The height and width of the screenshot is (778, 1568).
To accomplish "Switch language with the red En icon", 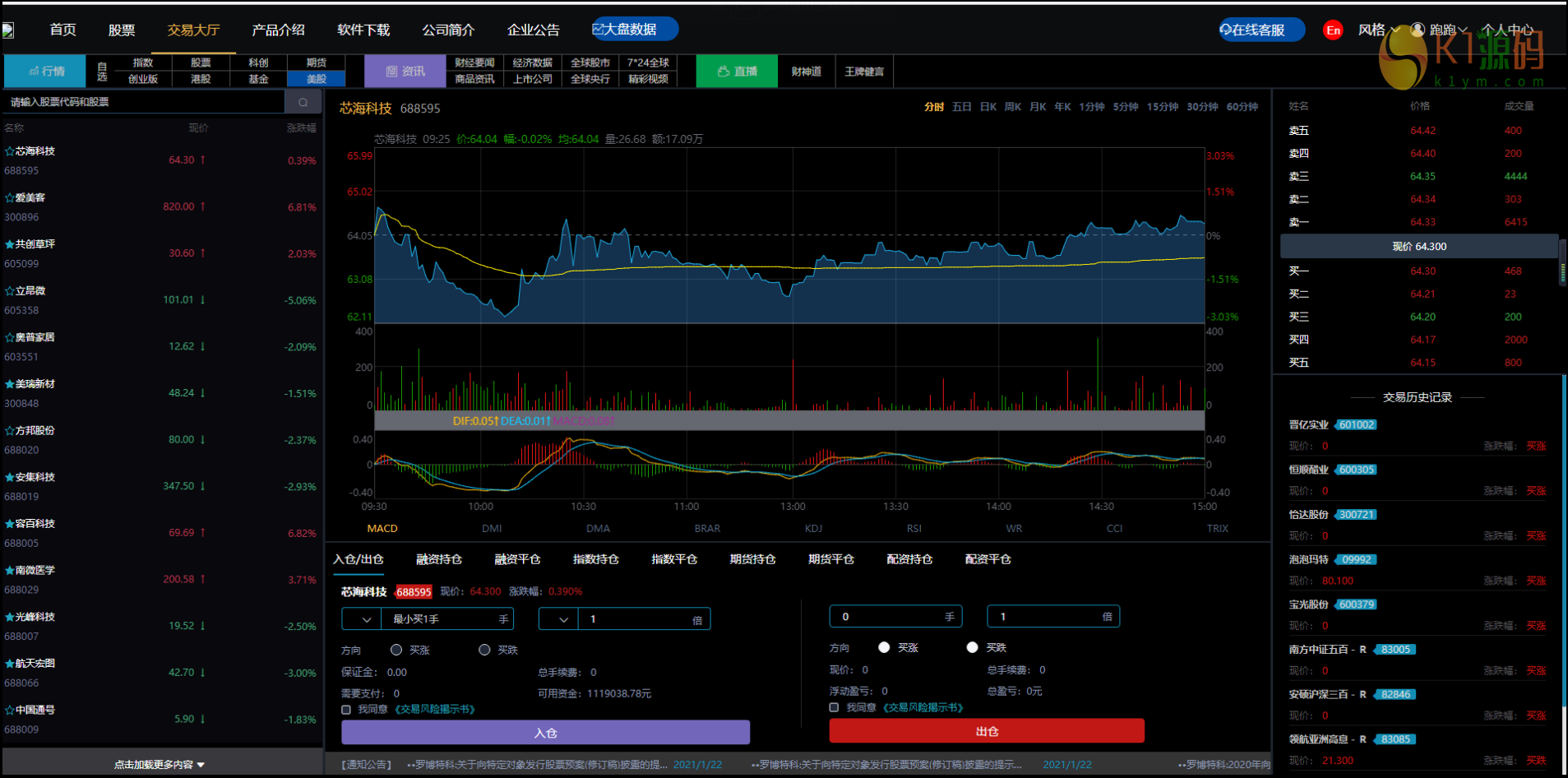I will point(1333,30).
